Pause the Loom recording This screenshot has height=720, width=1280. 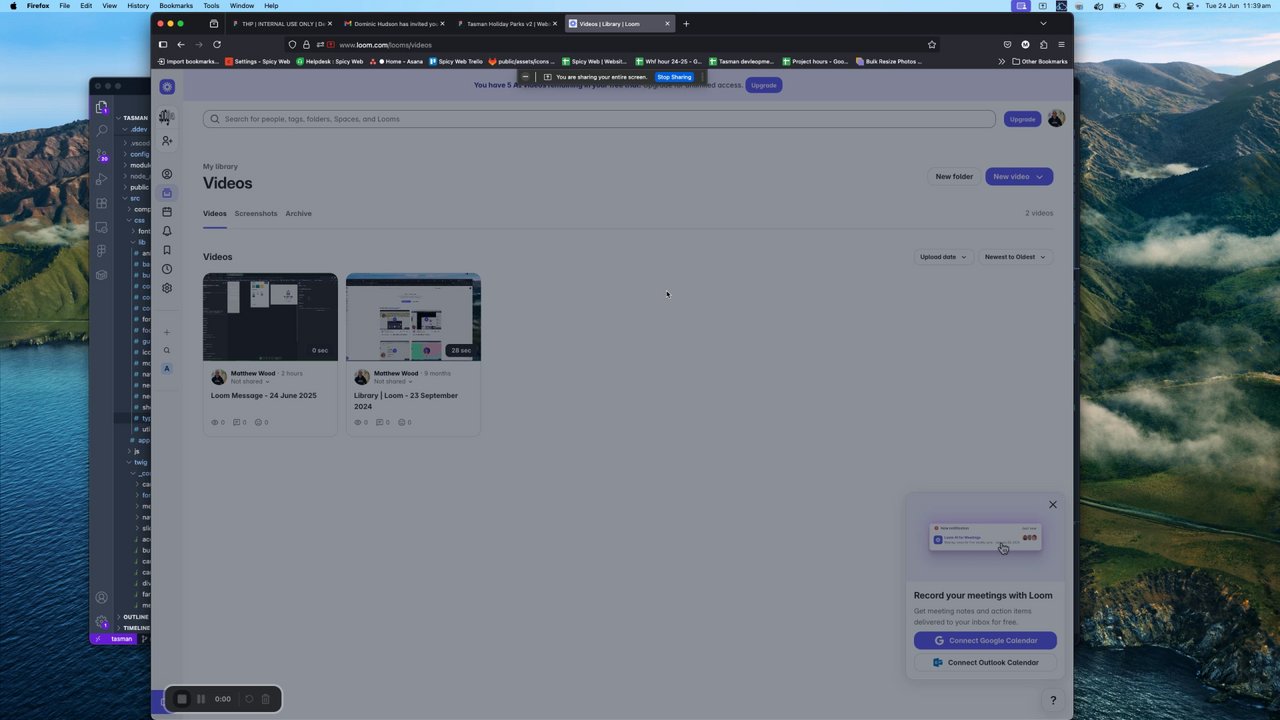(x=201, y=699)
